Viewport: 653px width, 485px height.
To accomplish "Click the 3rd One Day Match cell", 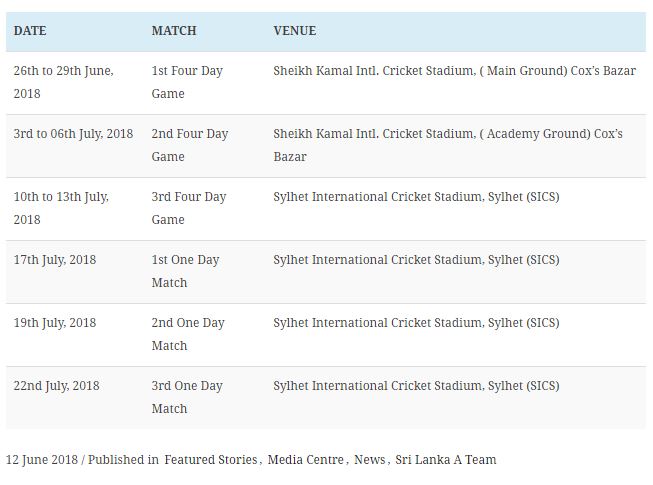I will 187,397.
